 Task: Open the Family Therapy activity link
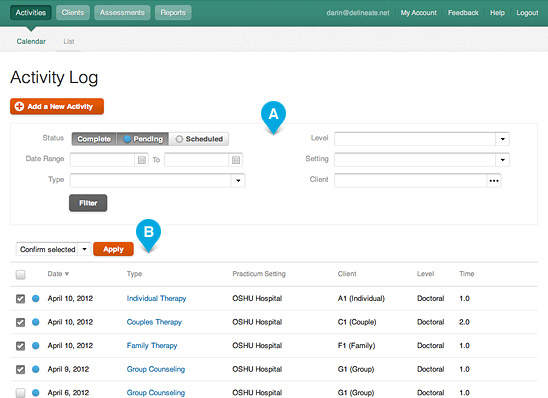[152, 346]
